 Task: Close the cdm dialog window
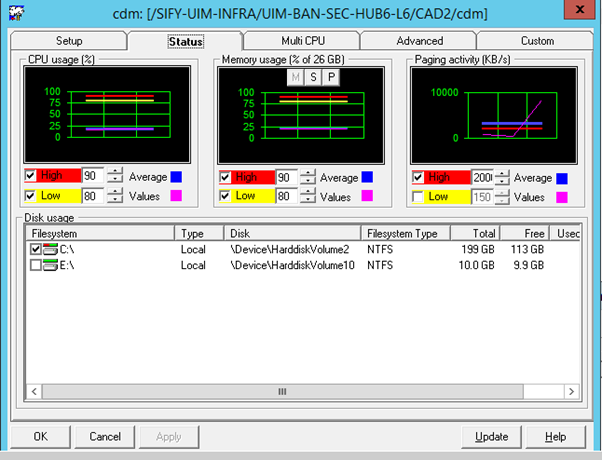click(579, 9)
